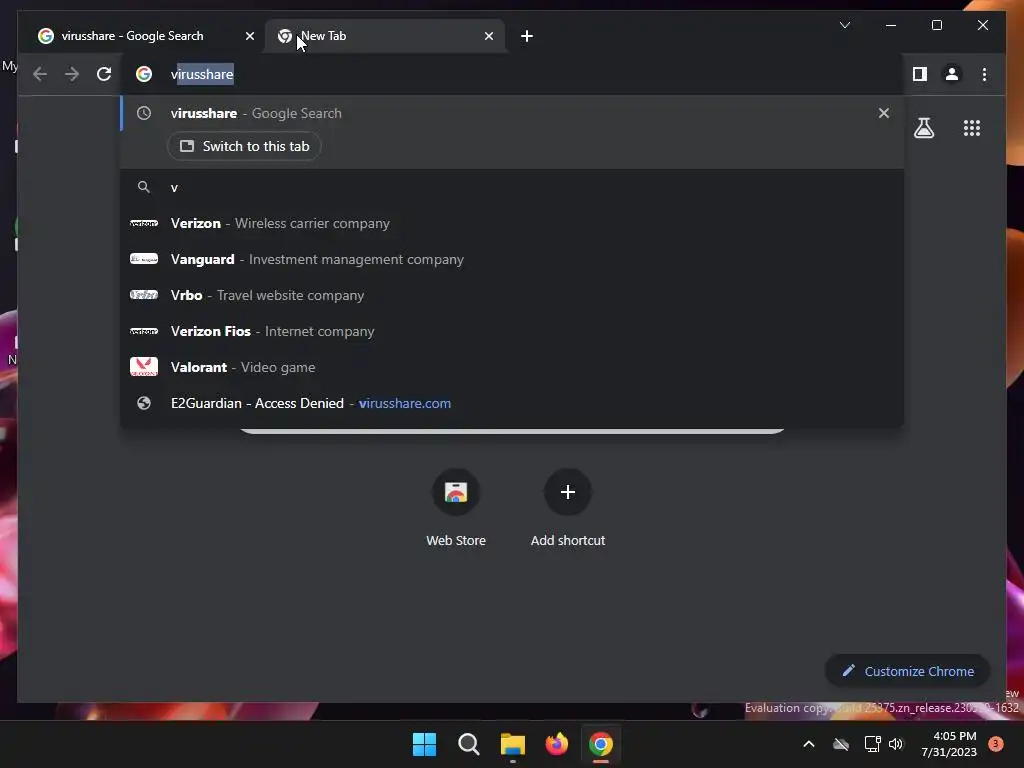
Task: Click the Customize Chrome button
Action: 908,671
